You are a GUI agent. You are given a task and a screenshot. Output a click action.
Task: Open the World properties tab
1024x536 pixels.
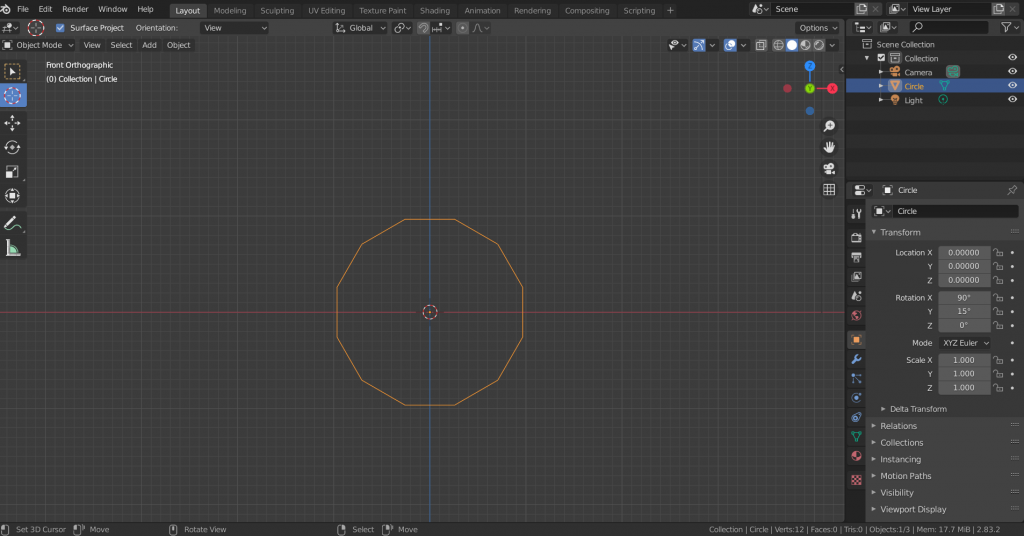coord(856,315)
